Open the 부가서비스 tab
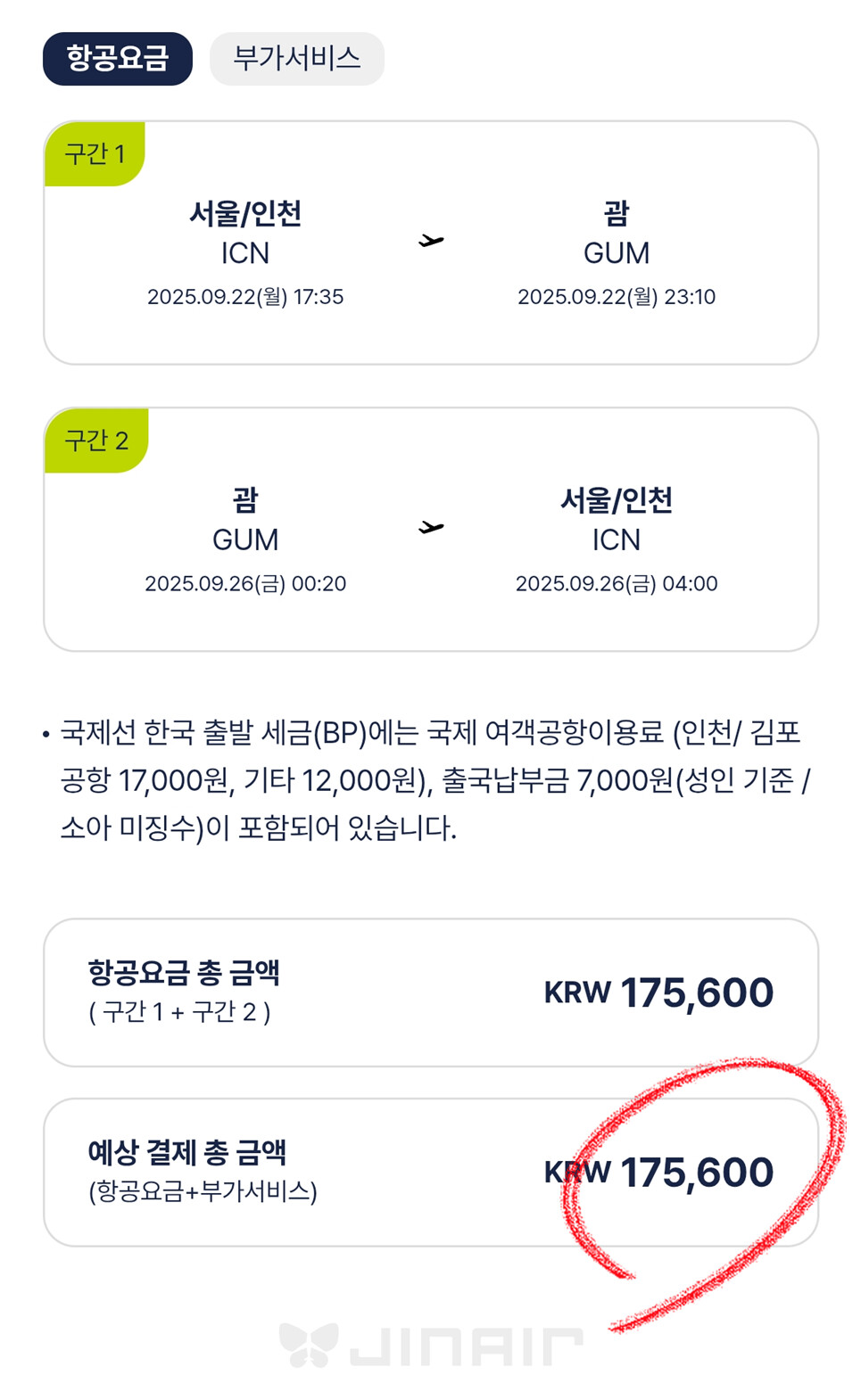 point(296,59)
